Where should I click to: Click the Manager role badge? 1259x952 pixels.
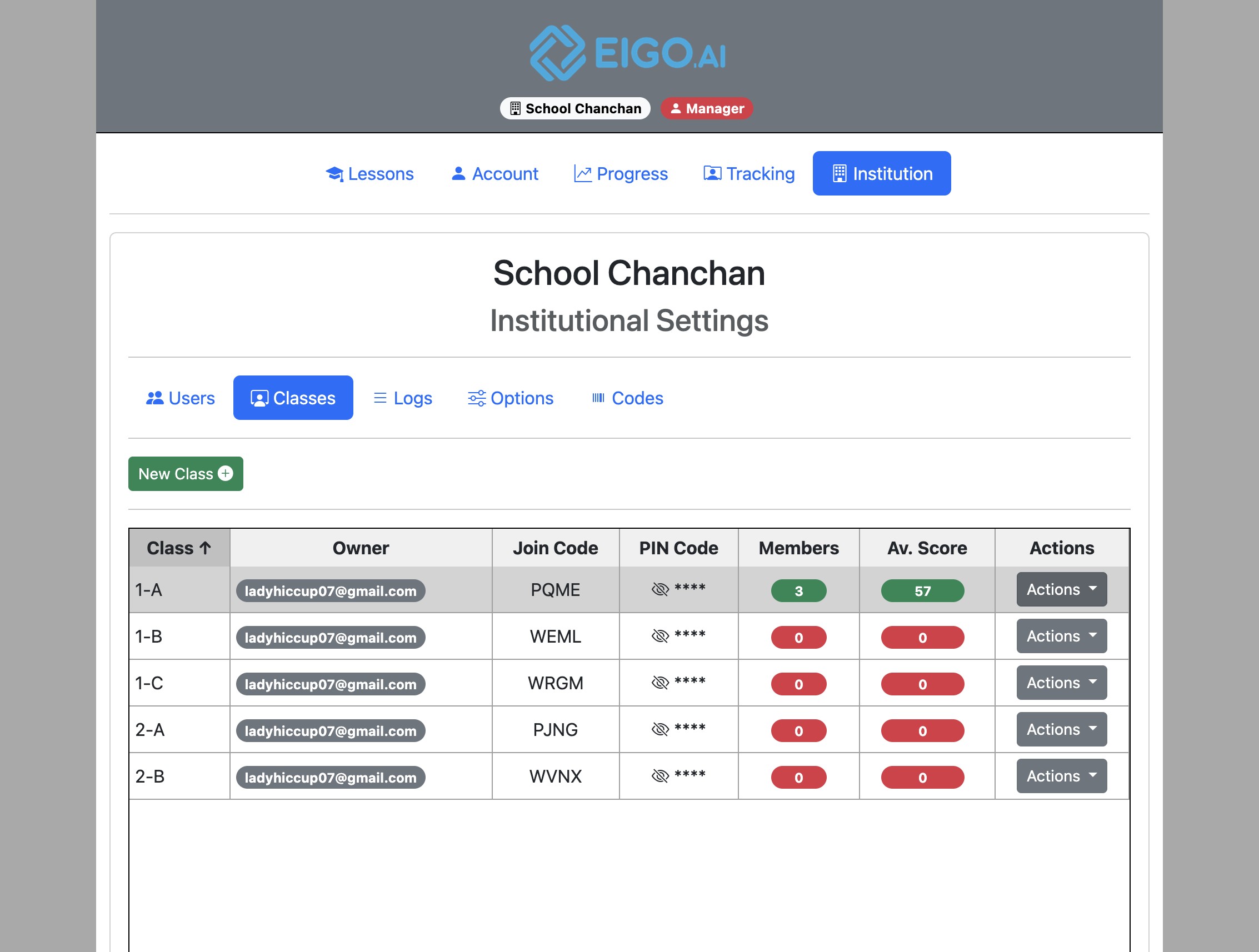(x=706, y=108)
